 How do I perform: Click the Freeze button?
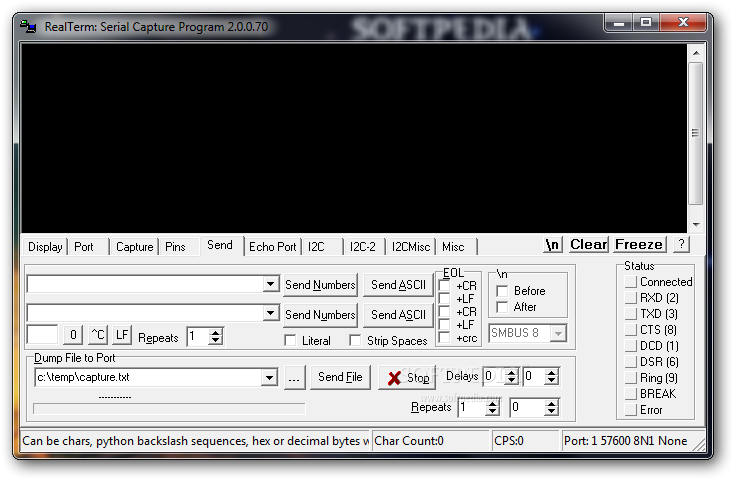(x=639, y=245)
